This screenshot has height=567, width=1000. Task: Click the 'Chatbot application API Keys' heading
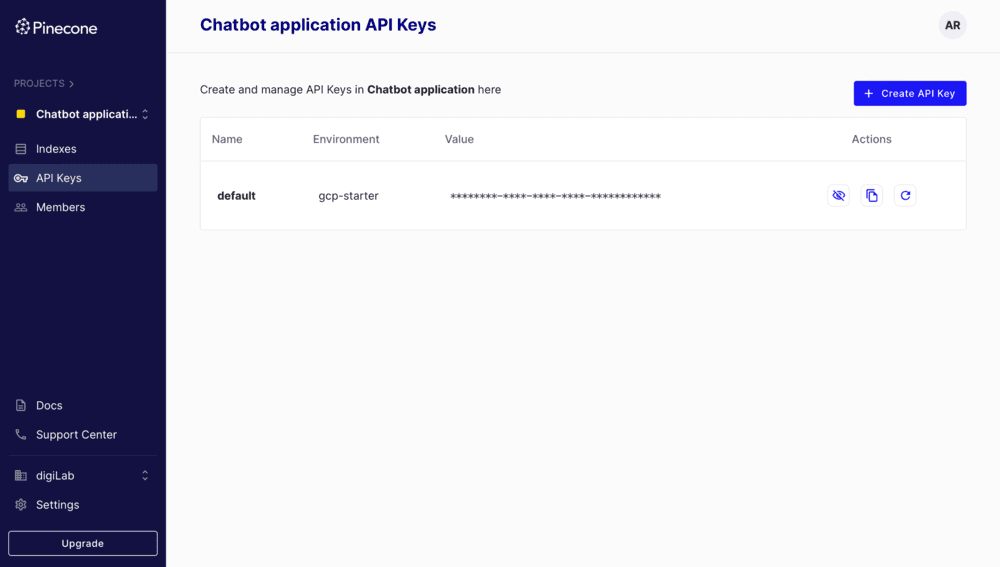tap(318, 25)
